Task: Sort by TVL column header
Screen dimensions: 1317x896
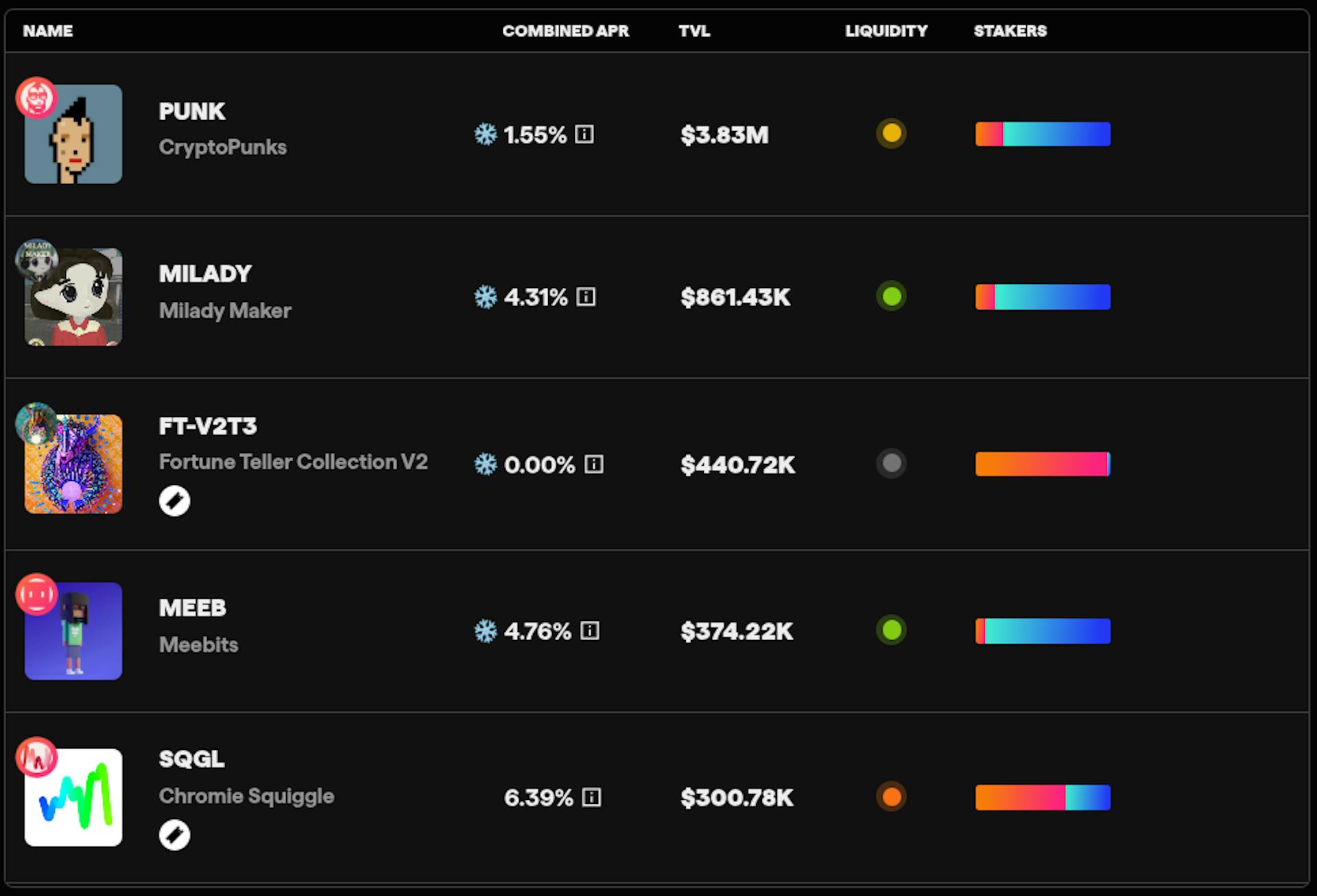Action: 694,31
